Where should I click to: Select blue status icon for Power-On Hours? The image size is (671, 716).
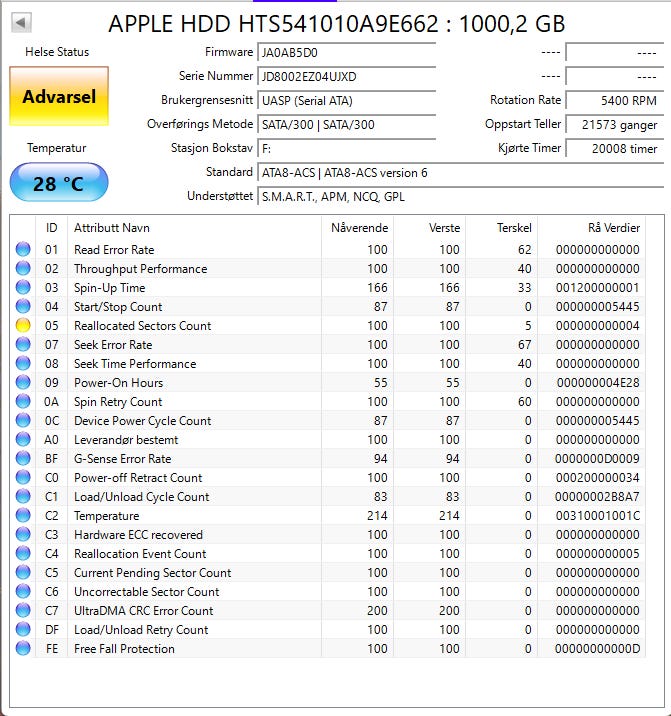pyautogui.click(x=23, y=382)
